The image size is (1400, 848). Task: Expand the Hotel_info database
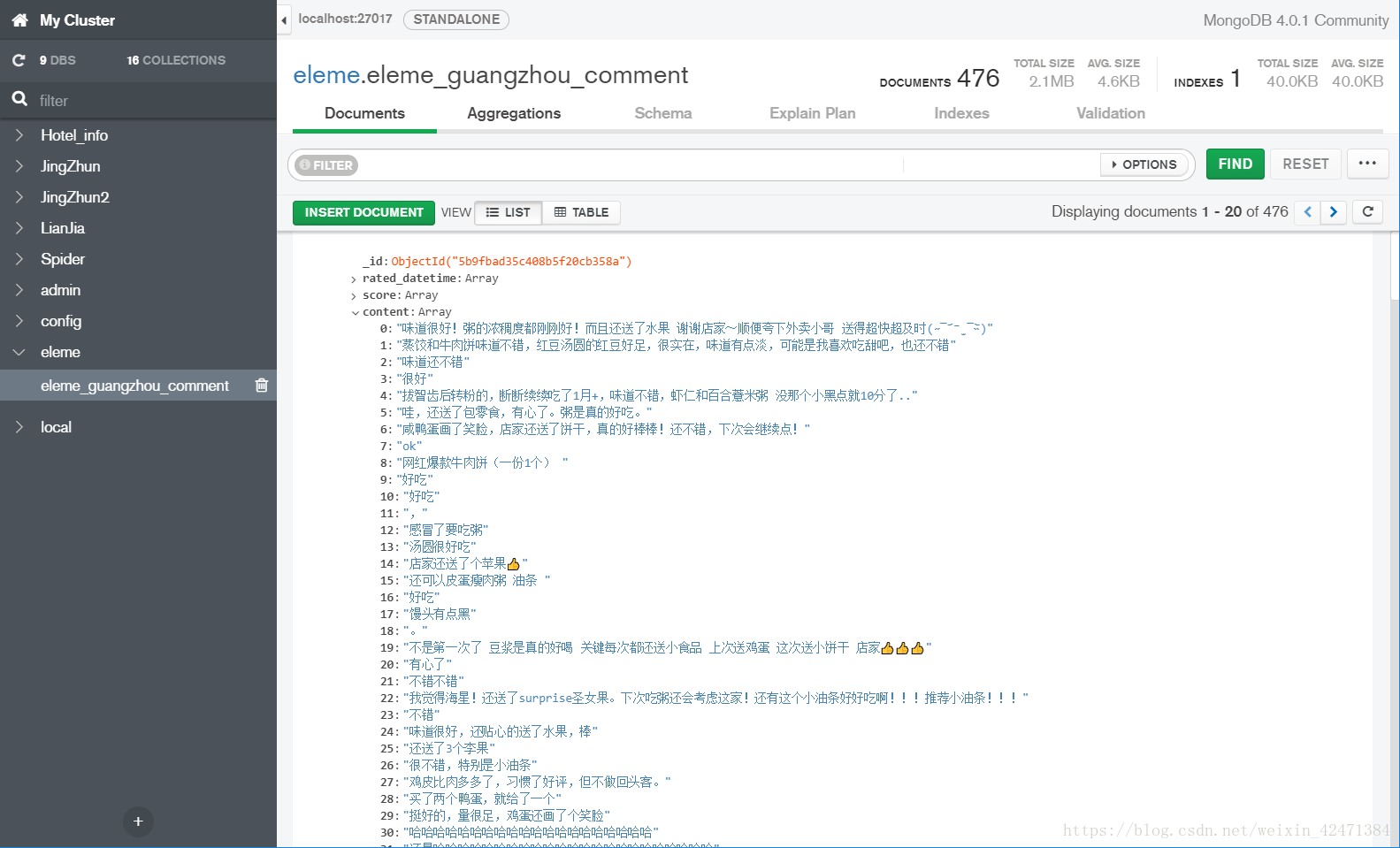19,135
